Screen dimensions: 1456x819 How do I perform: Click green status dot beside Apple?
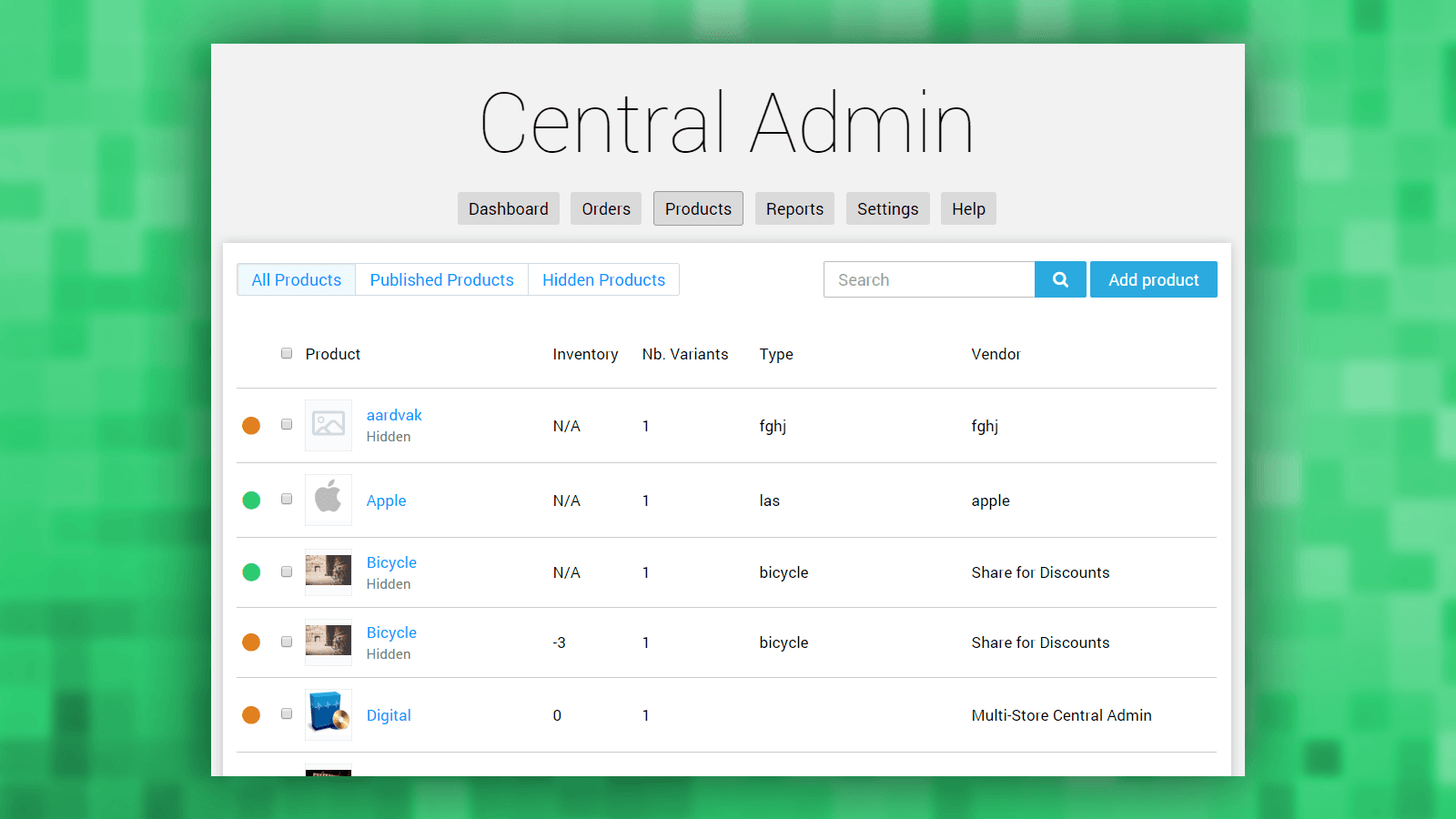251,500
